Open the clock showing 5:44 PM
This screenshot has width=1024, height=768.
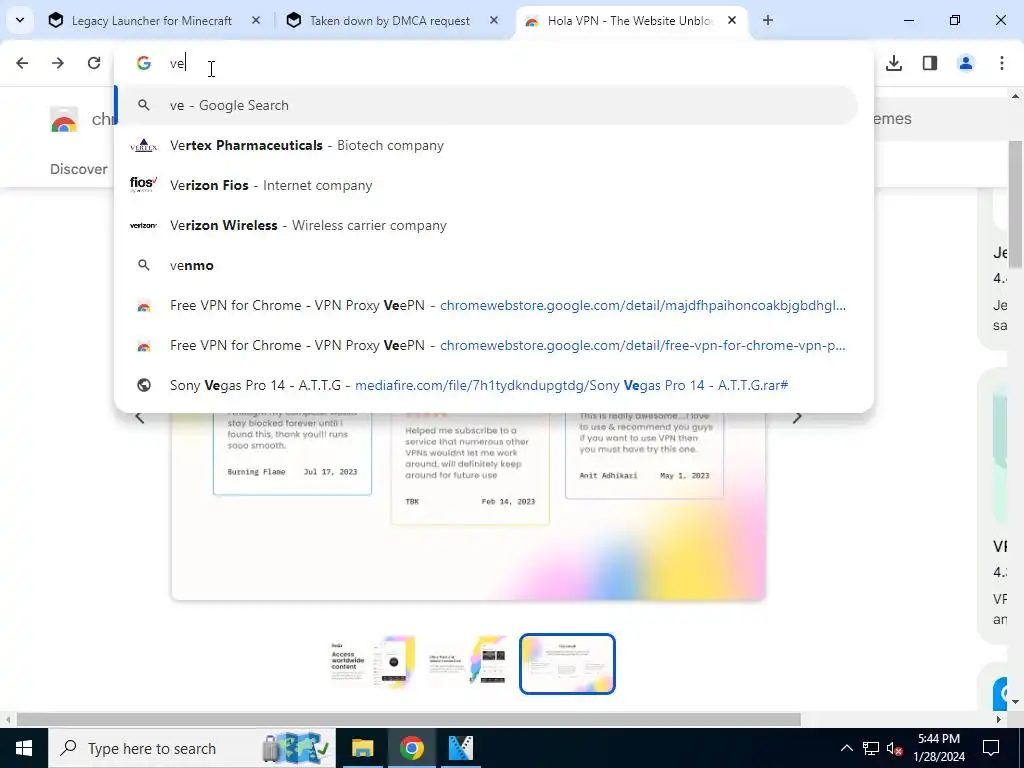pyautogui.click(x=939, y=748)
